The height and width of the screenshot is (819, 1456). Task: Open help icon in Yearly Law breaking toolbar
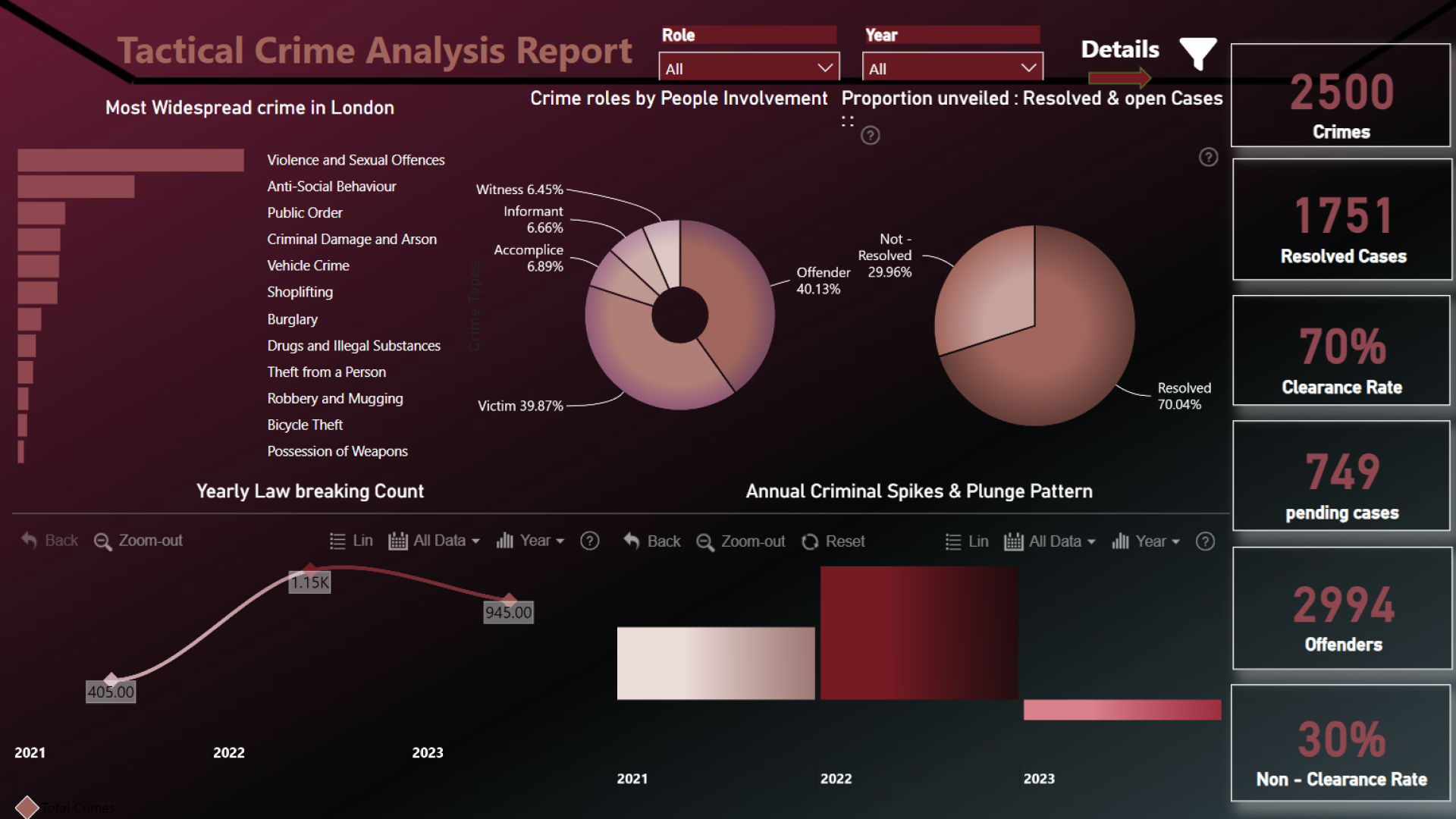pyautogui.click(x=590, y=541)
